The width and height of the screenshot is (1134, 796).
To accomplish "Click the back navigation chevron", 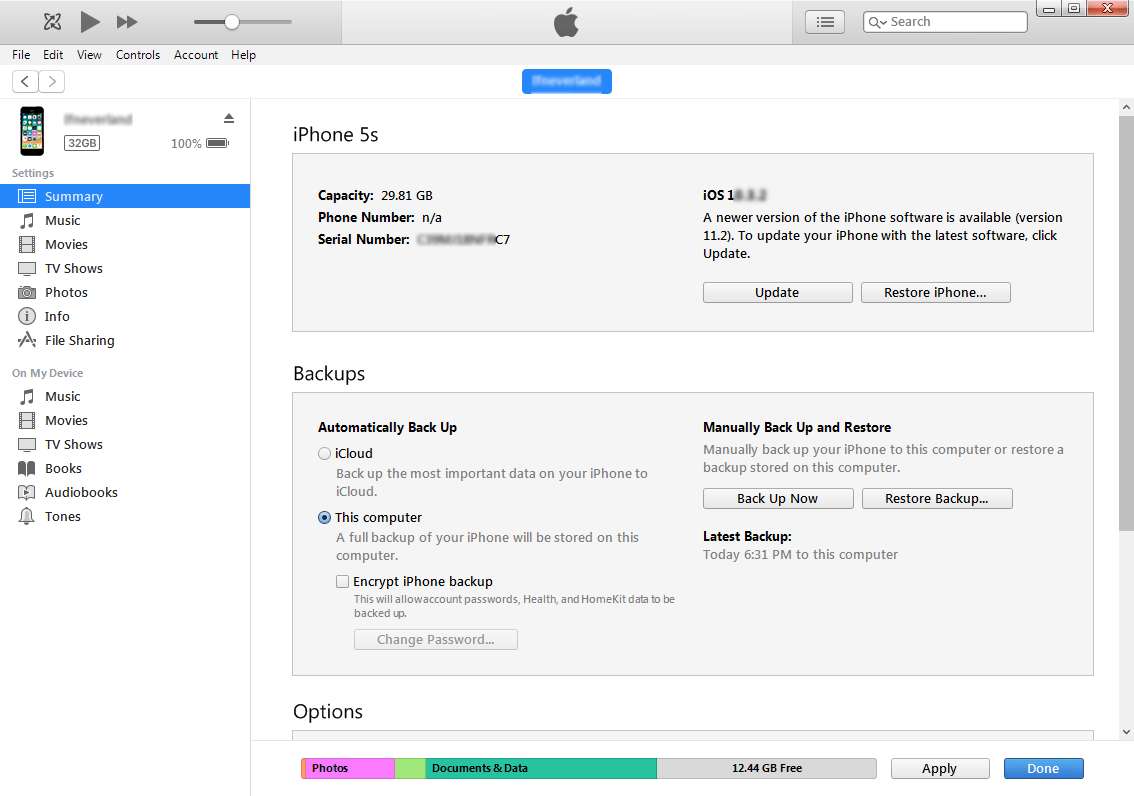I will pyautogui.click(x=25, y=82).
